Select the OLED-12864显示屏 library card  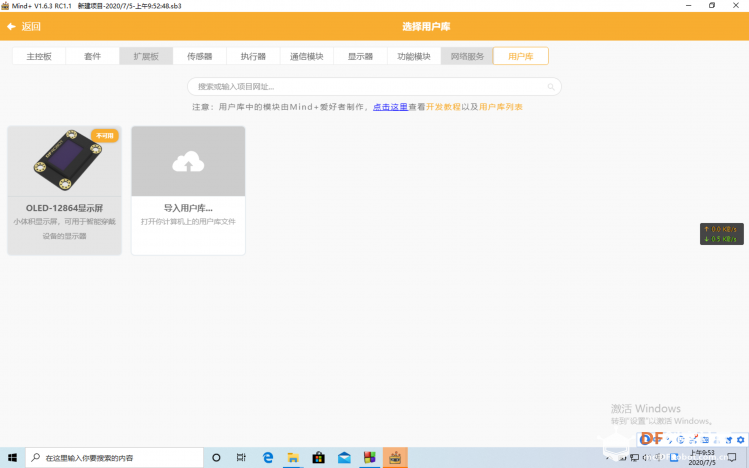[64, 191]
